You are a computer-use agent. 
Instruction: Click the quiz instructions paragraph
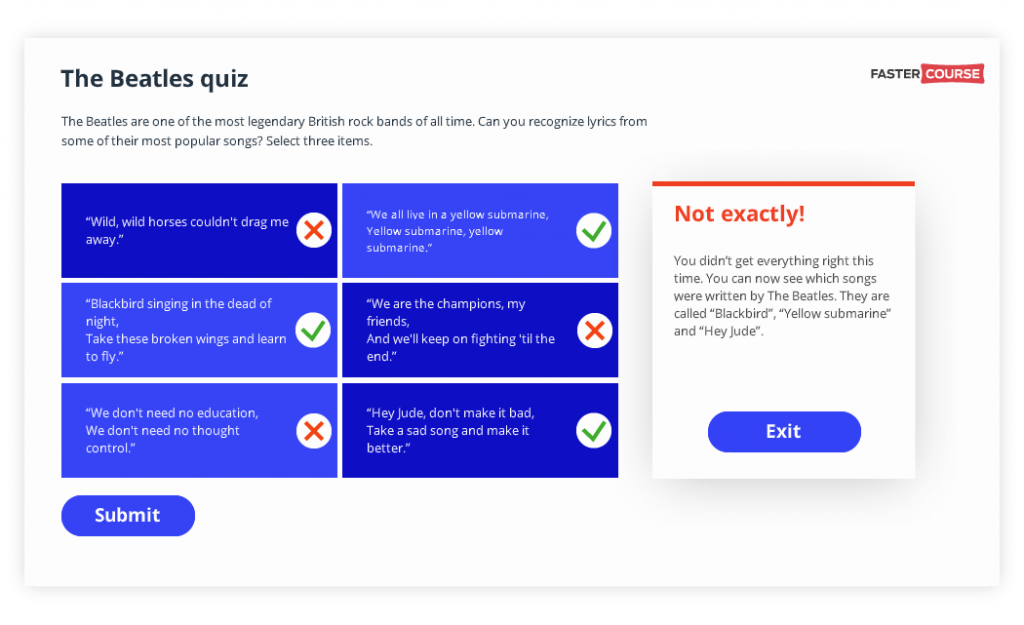(x=354, y=131)
